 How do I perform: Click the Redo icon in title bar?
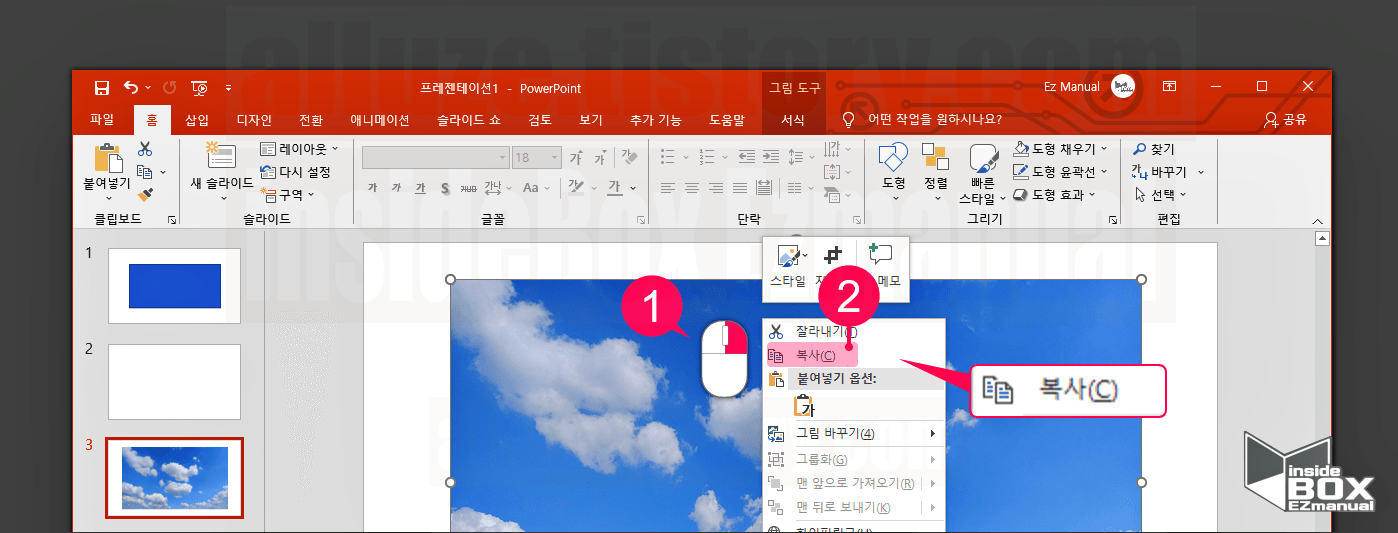click(169, 88)
